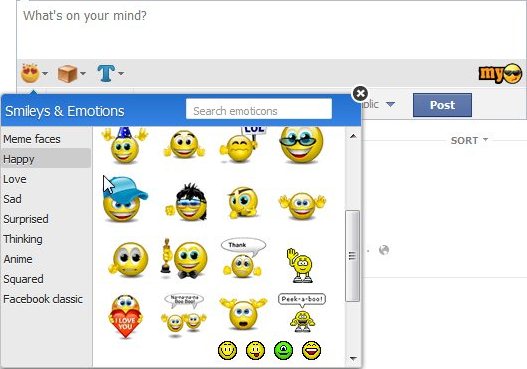Image resolution: width=527 pixels, height=369 pixels.
Task: Select the party hat smiley
Action: point(125,145)
